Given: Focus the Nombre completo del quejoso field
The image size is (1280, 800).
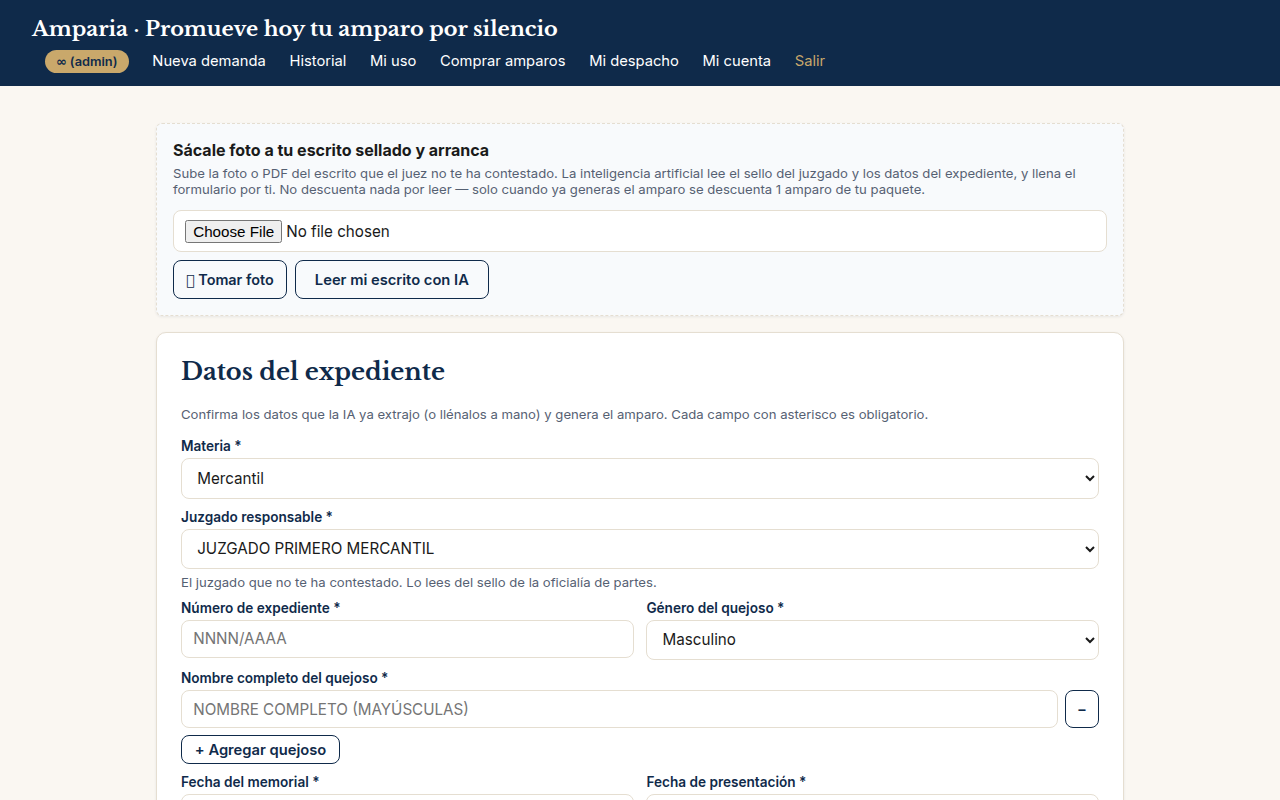Looking at the screenshot, I should pos(619,709).
